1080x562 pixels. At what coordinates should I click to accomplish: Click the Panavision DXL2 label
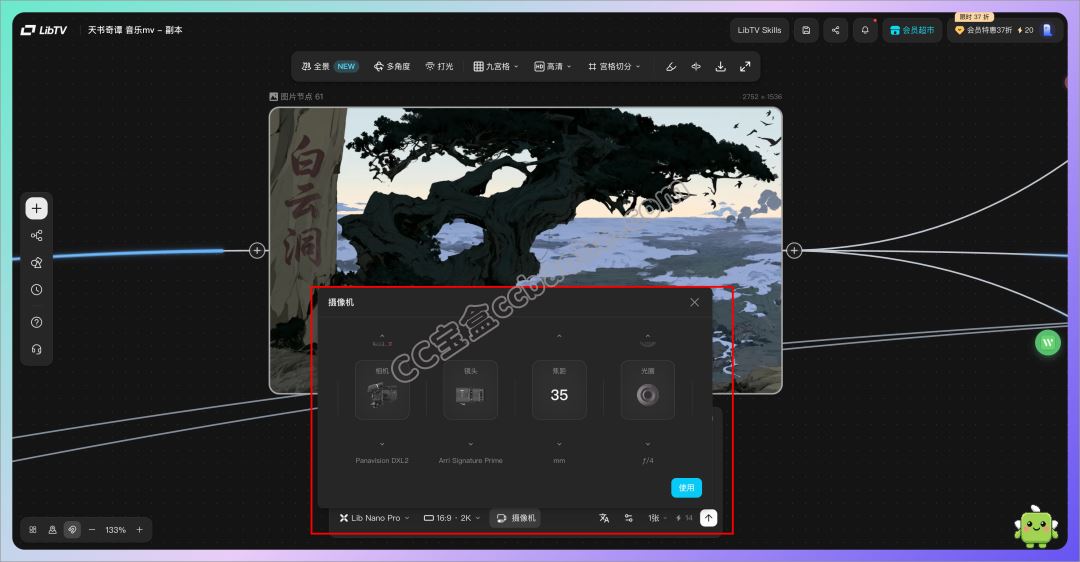click(382, 461)
